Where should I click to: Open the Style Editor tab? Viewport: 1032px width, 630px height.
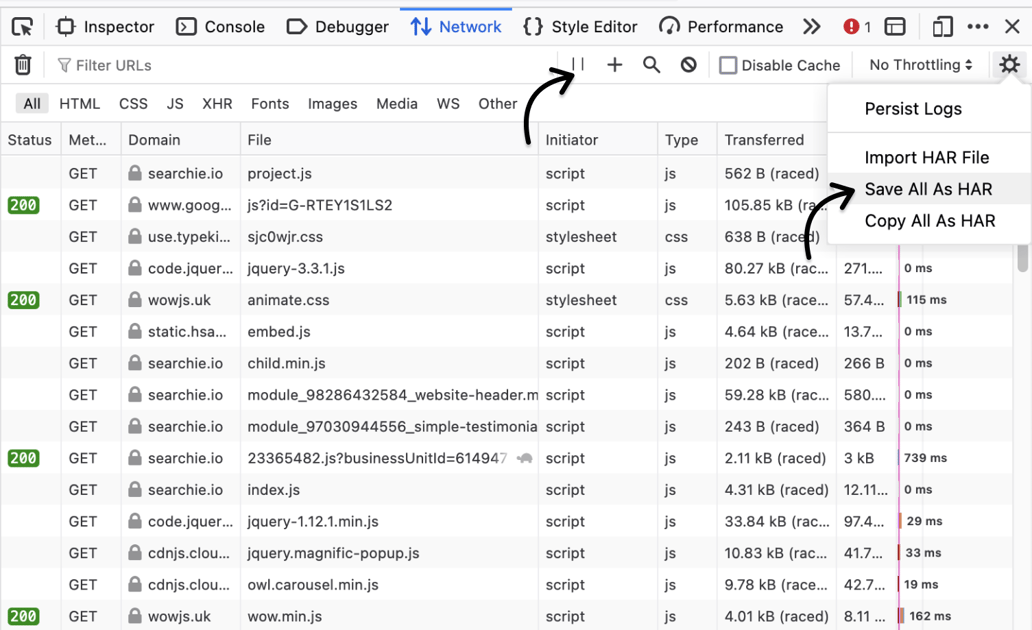[x=580, y=27]
